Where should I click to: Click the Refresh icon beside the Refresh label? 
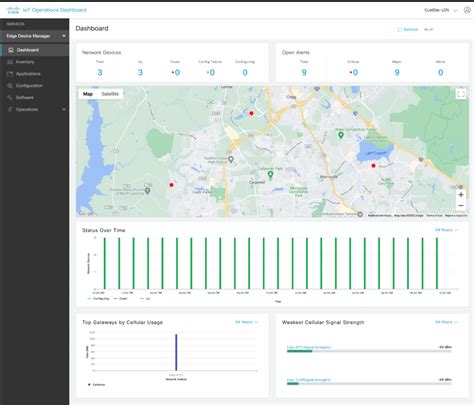coord(399,30)
